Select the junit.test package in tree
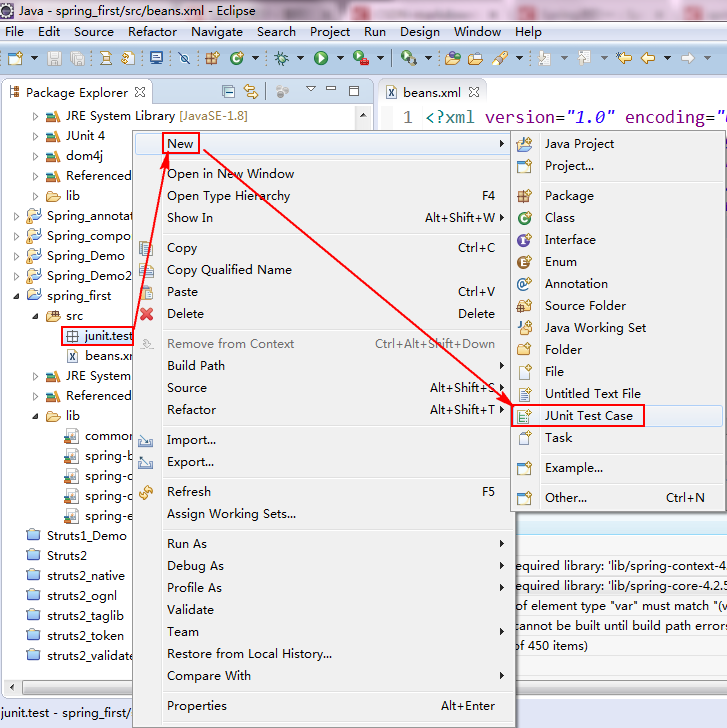Screen dimensions: 727x728 [99, 336]
